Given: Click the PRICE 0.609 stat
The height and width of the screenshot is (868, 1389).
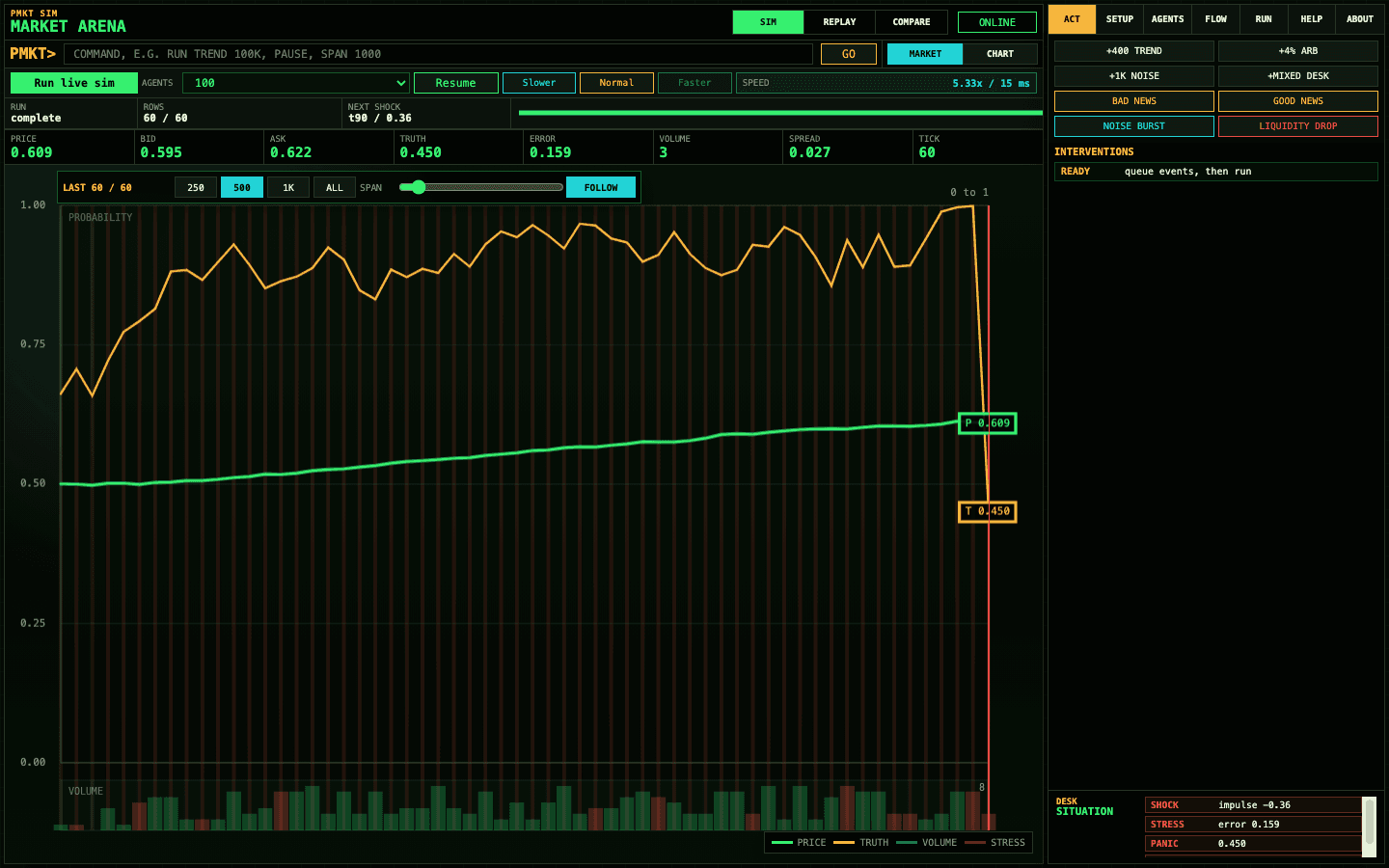Looking at the screenshot, I should pyautogui.click(x=69, y=147).
